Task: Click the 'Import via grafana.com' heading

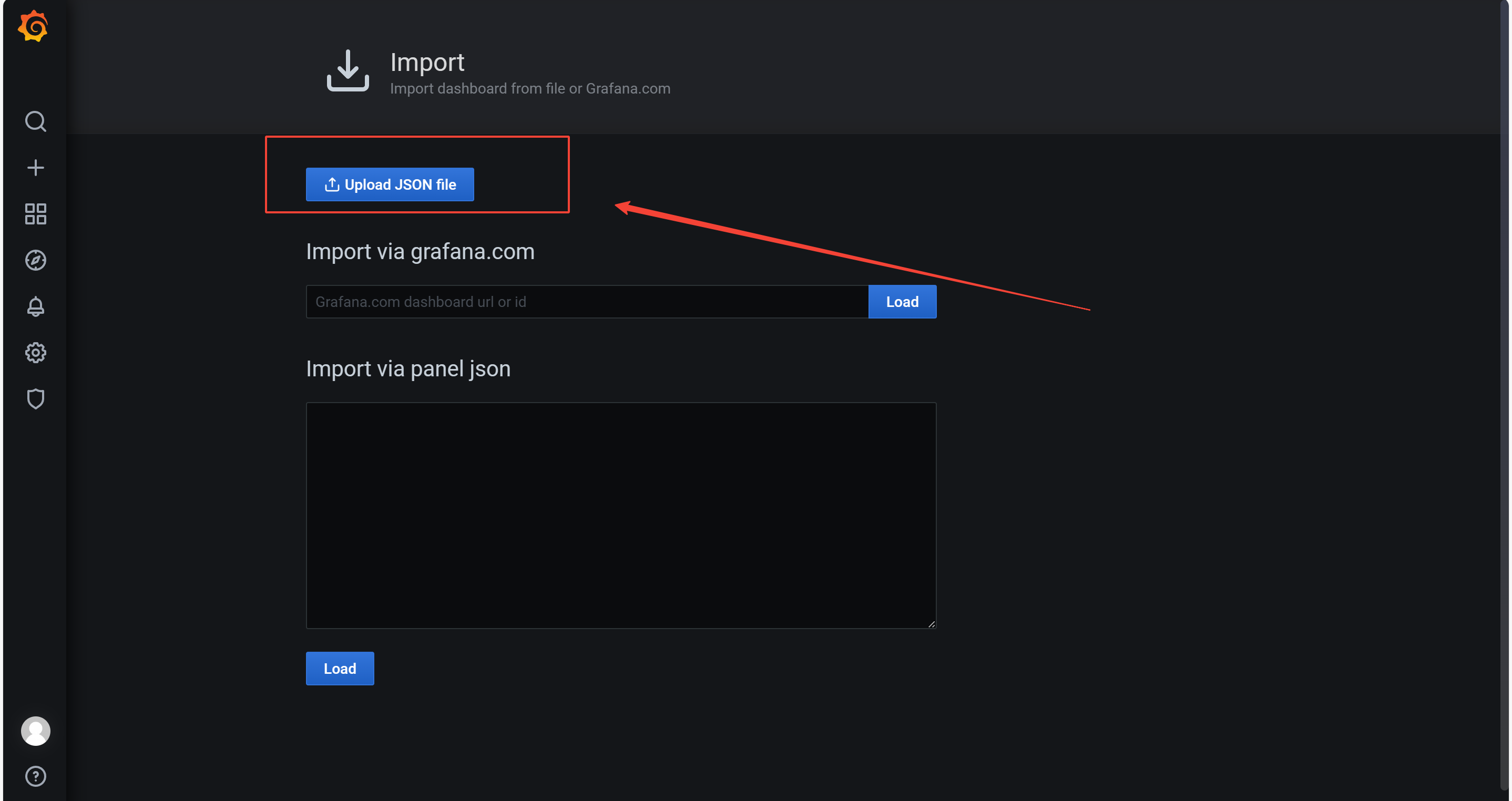Action: tap(420, 252)
